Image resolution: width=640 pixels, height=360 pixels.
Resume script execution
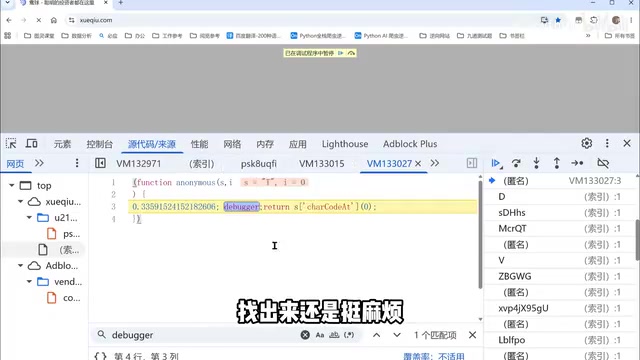tap(496, 163)
